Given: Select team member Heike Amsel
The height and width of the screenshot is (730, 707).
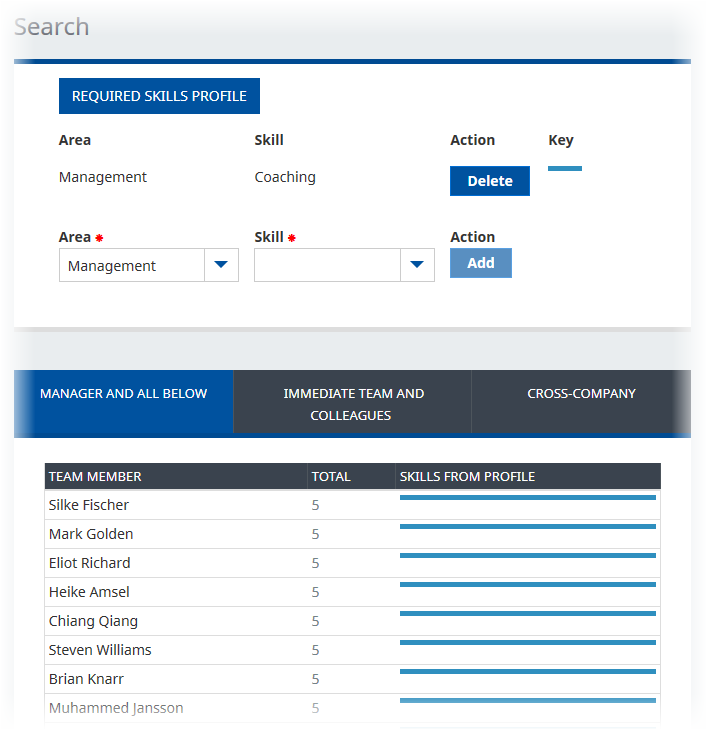Looking at the screenshot, I should [89, 592].
